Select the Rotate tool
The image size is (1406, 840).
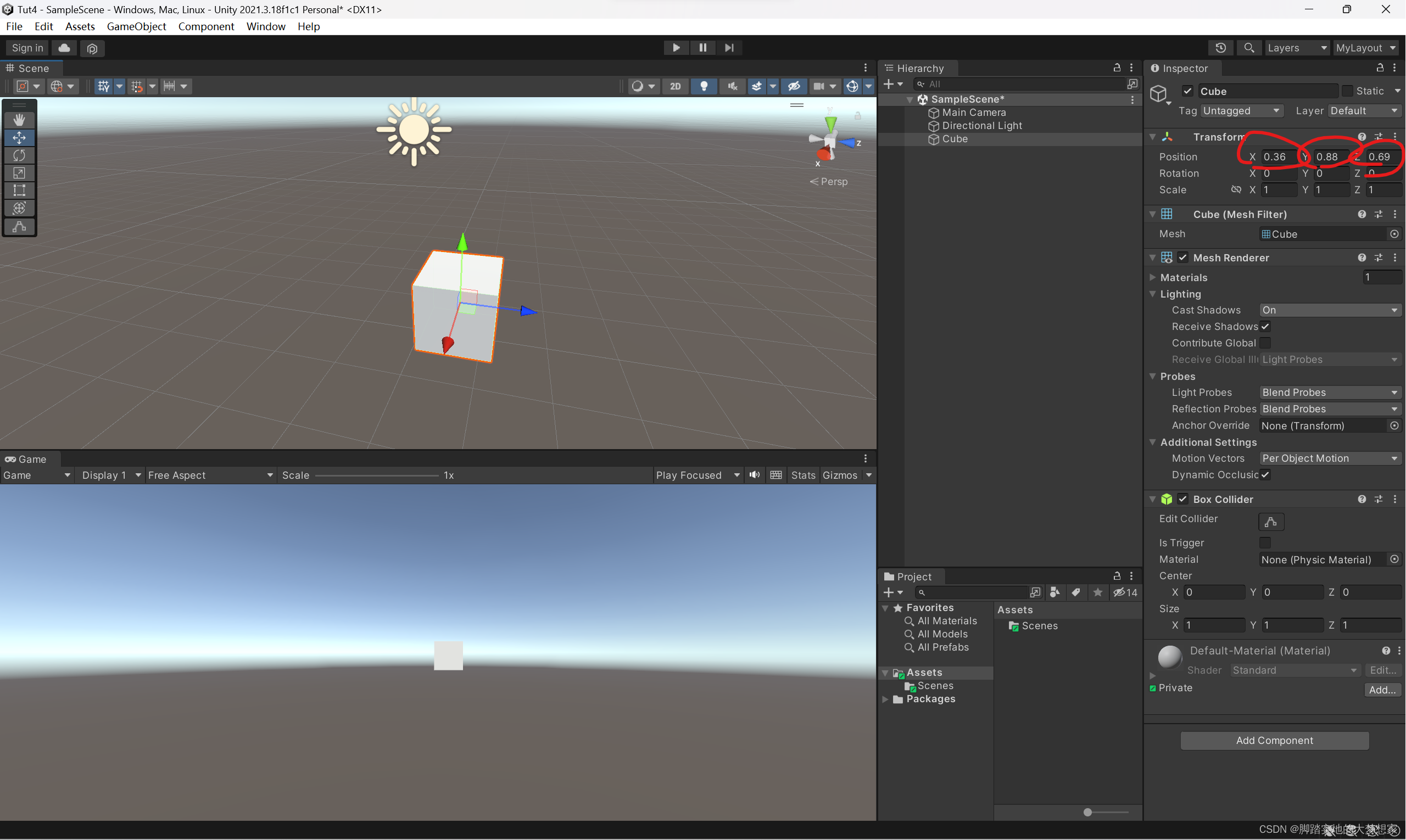19,155
